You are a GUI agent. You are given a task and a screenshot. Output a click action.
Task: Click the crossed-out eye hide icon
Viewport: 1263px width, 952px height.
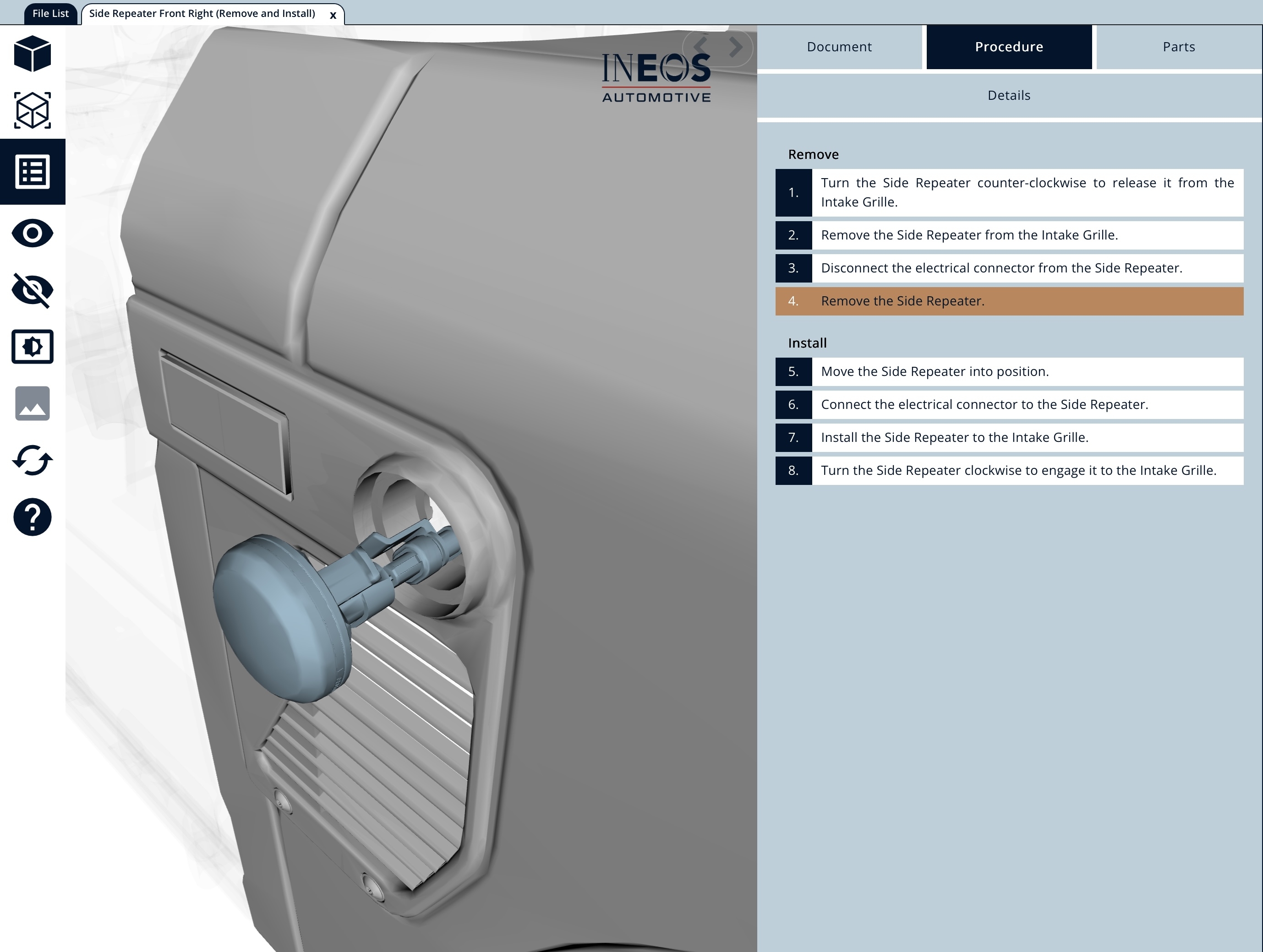33,290
